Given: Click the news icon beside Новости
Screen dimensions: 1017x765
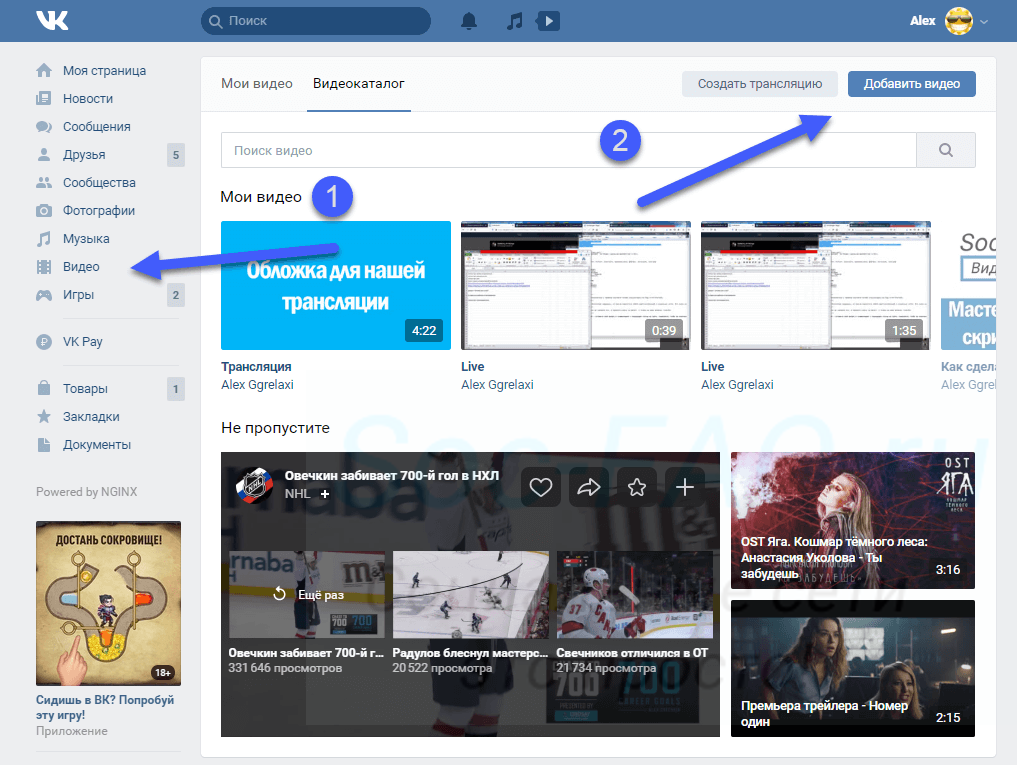Looking at the screenshot, I should pos(43,98).
